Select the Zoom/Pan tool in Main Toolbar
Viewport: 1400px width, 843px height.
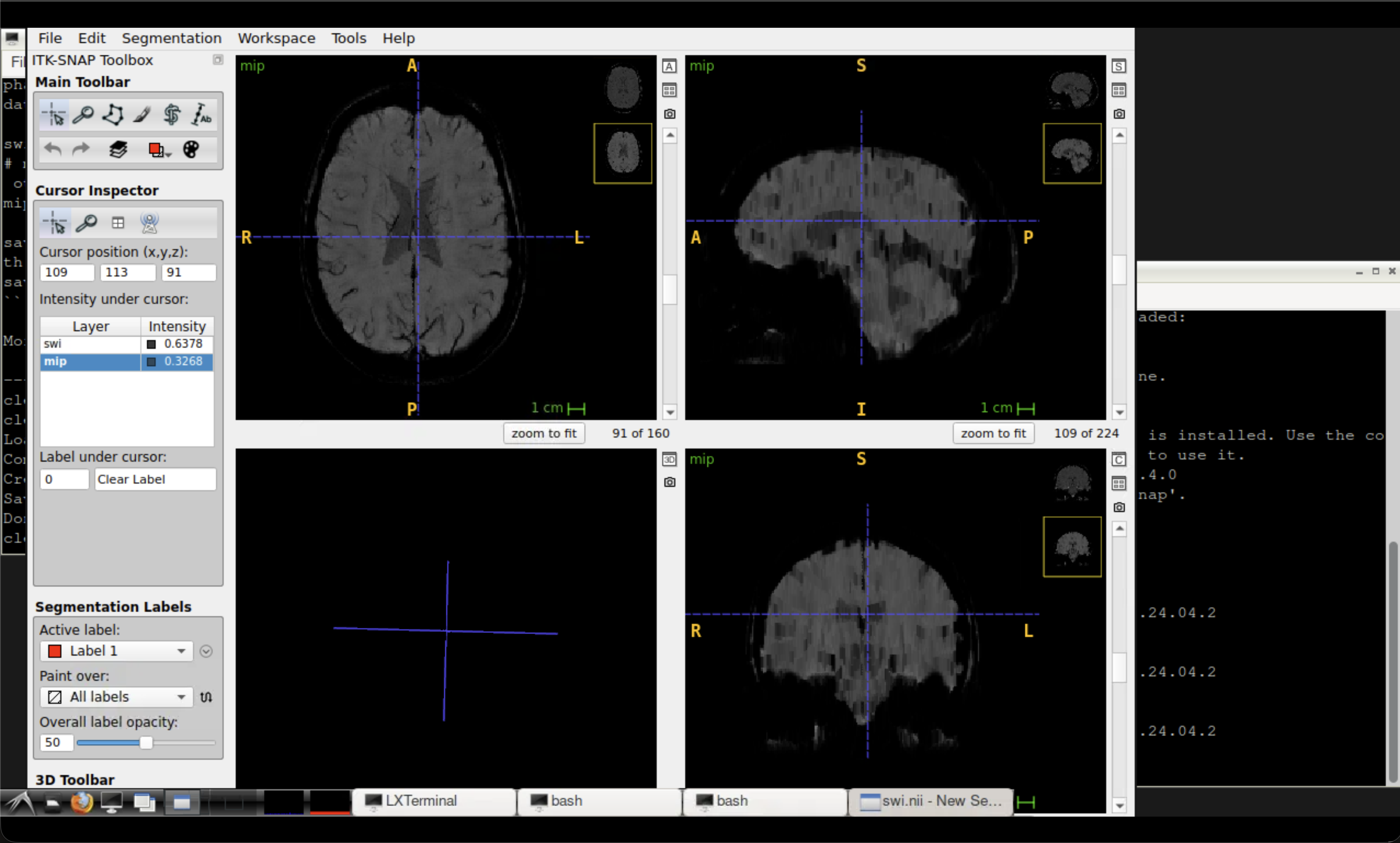83,115
